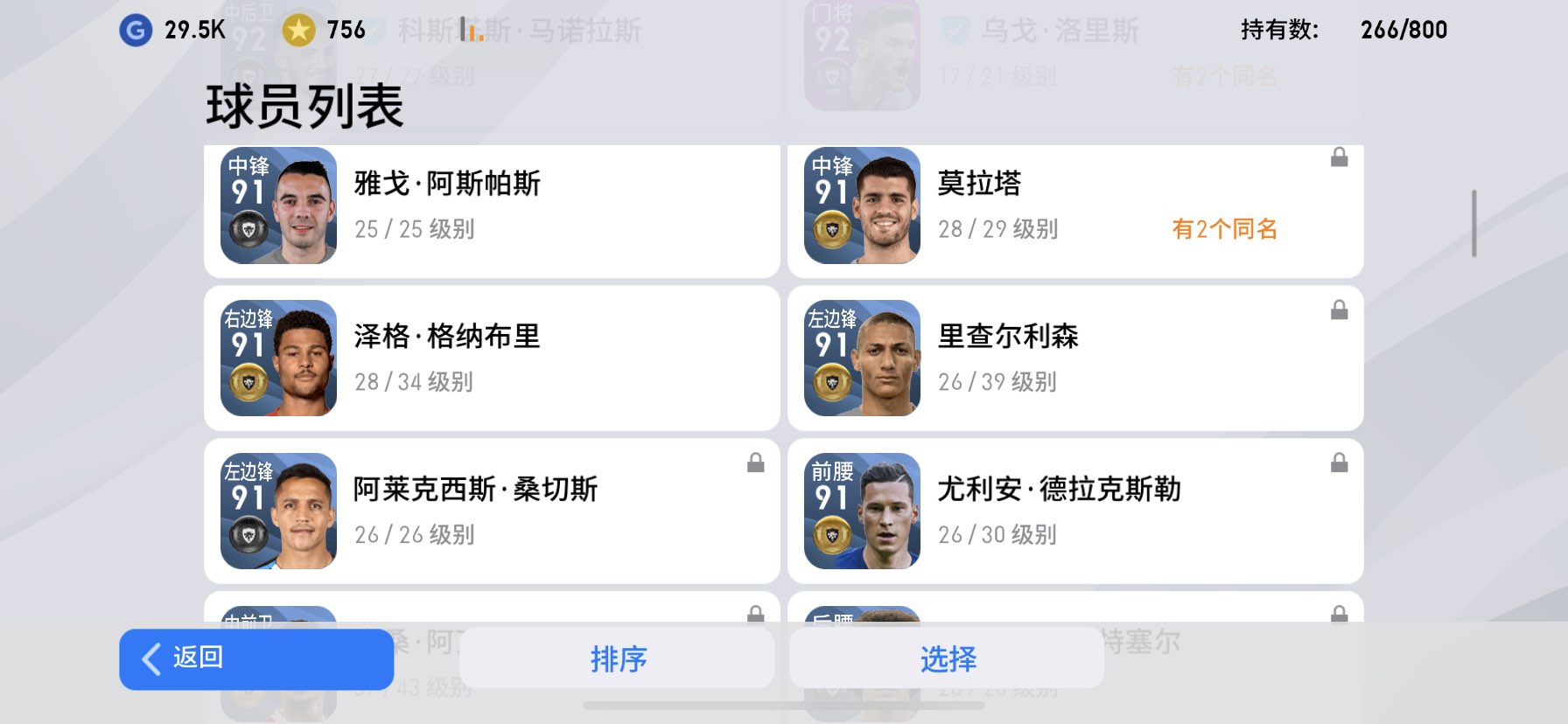Select the 里查尔利森 player entry
The image size is (1568, 724).
click(1075, 358)
